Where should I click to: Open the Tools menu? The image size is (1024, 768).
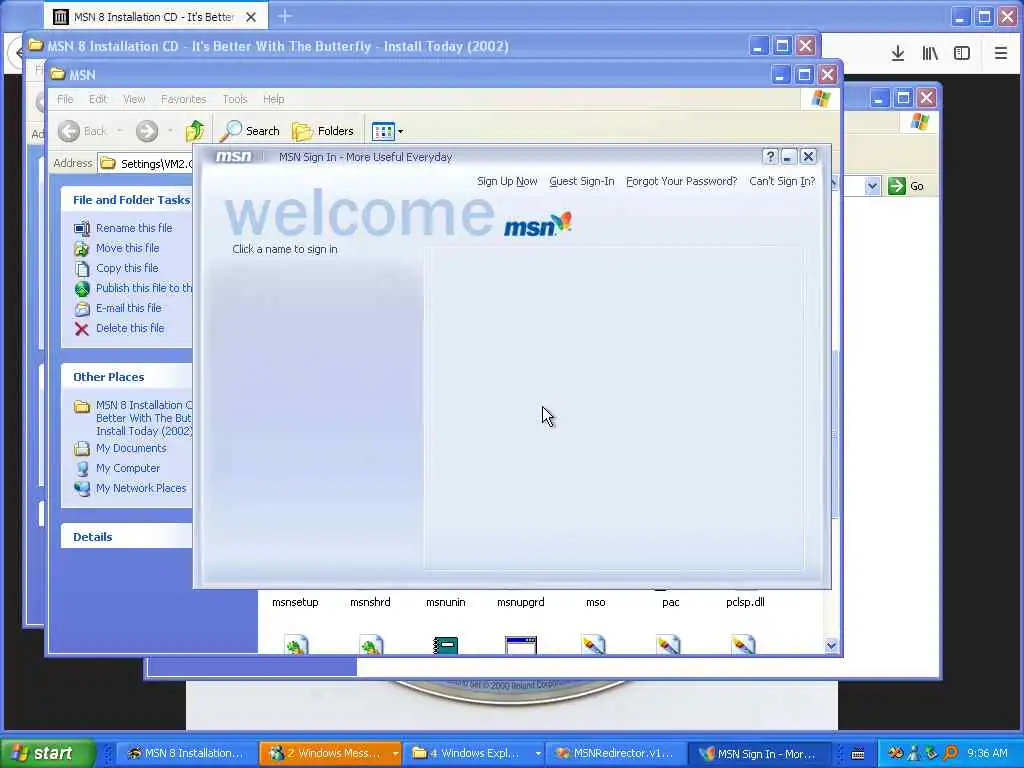click(234, 99)
